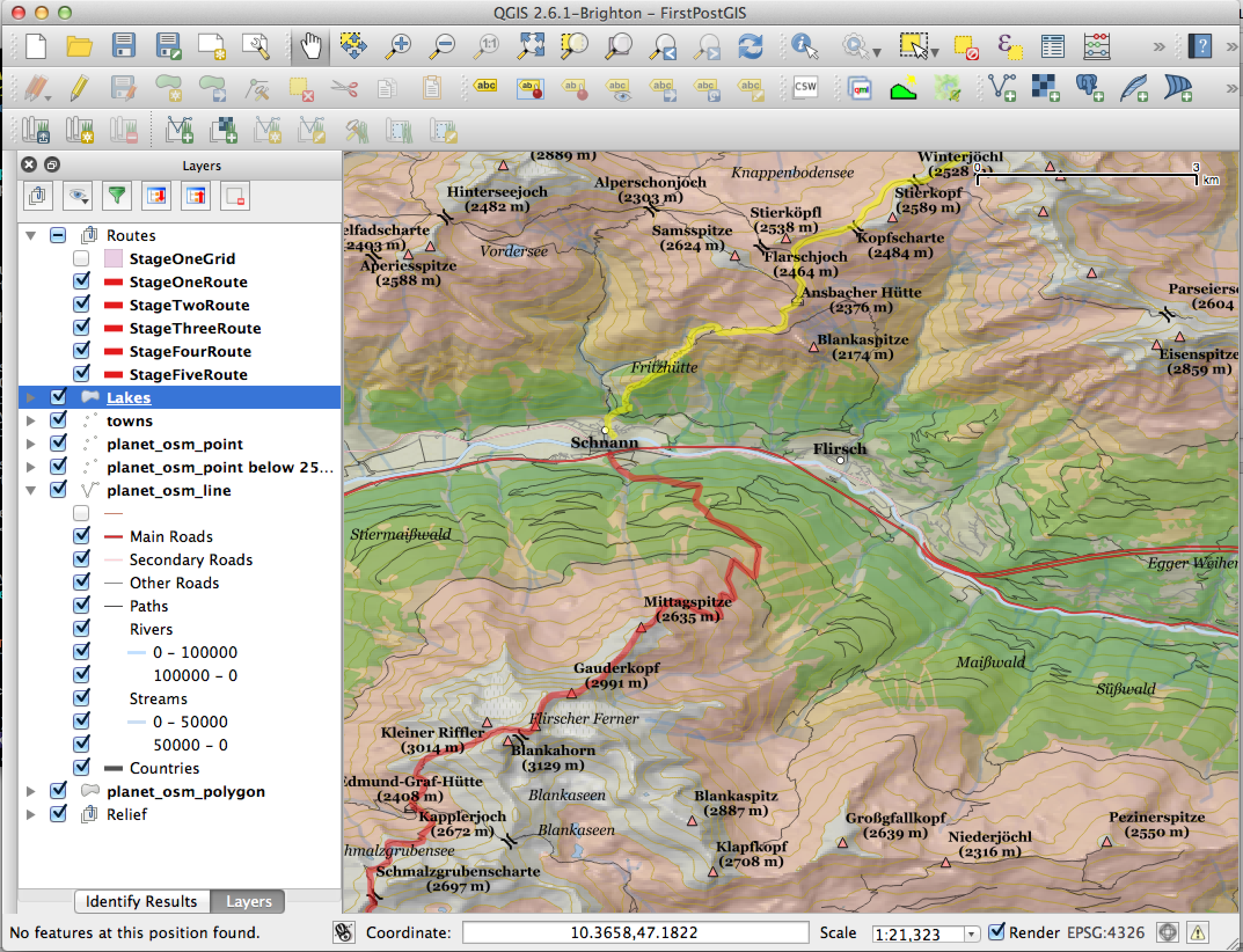Uncheck the Paths category
The image size is (1243, 952).
(x=81, y=606)
